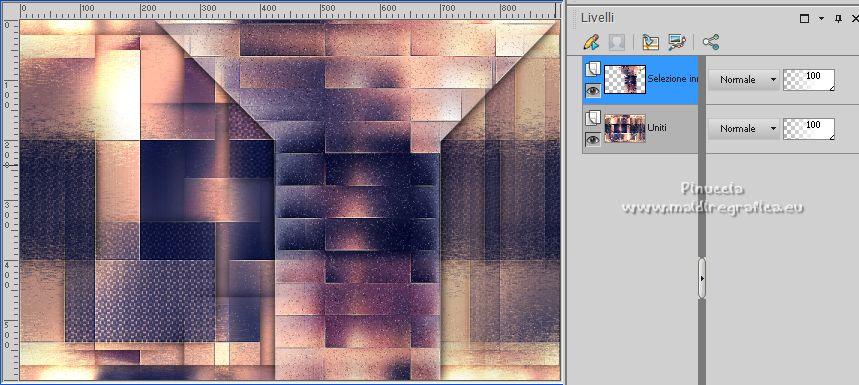Click the image adjustment icon in Livelli toolbar

click(677, 42)
